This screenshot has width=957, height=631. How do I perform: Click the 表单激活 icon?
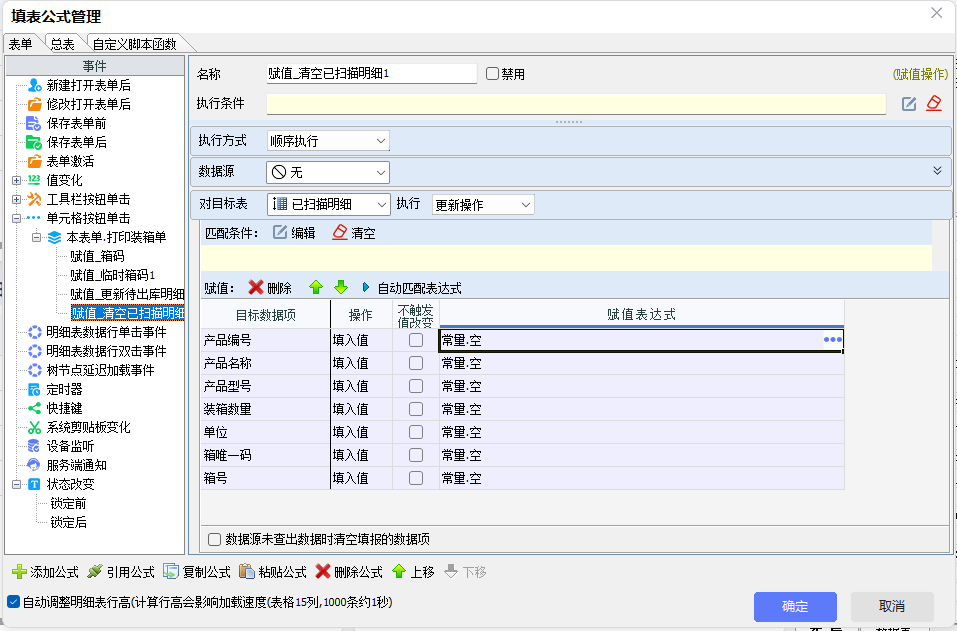tap(35, 161)
